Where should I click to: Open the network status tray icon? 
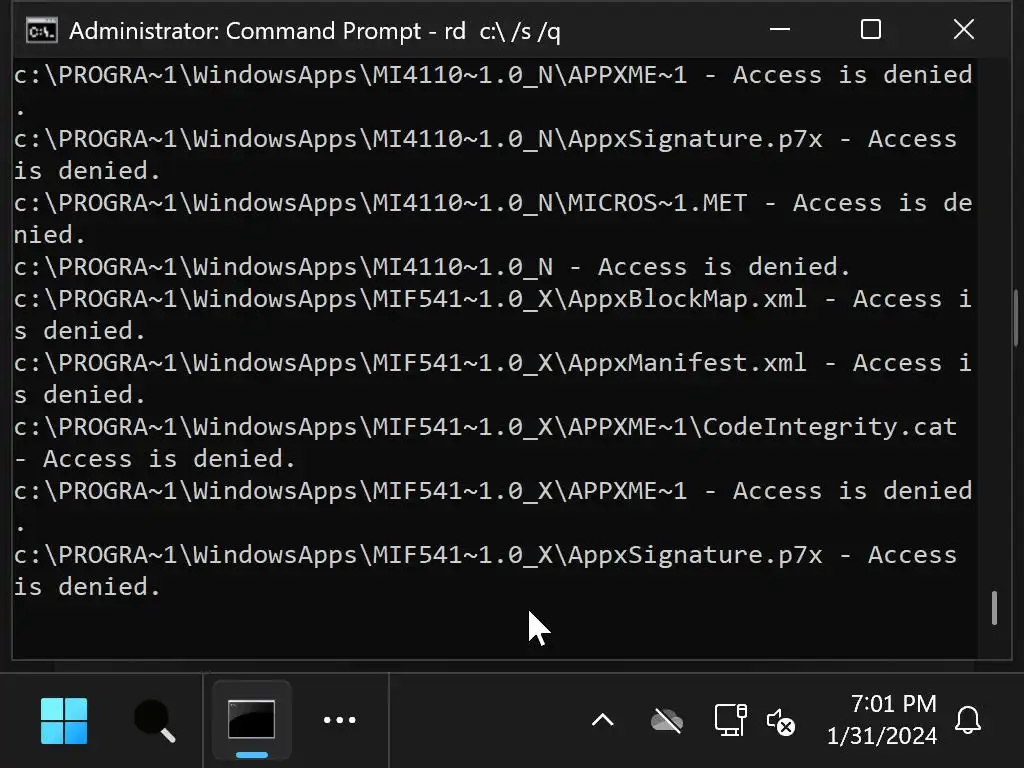pos(730,720)
